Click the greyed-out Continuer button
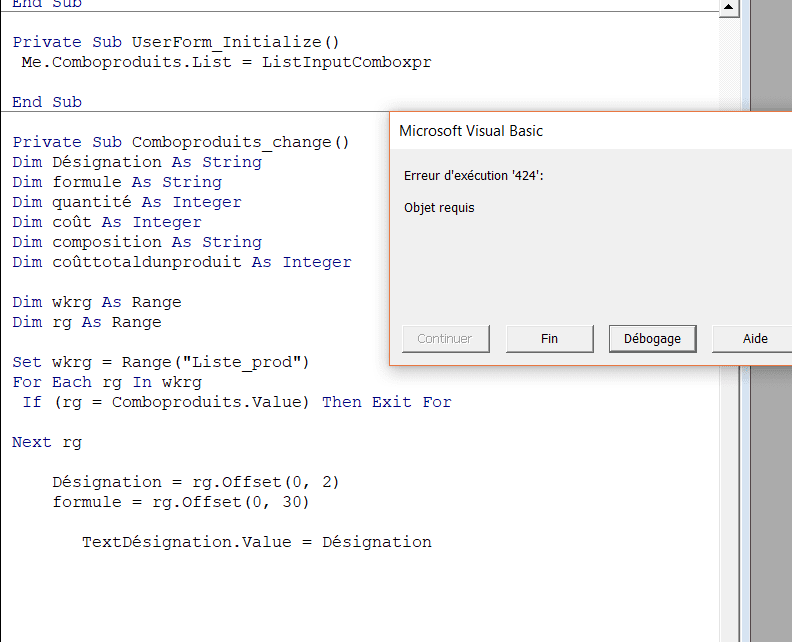Screen dimensions: 792x642 (445, 339)
